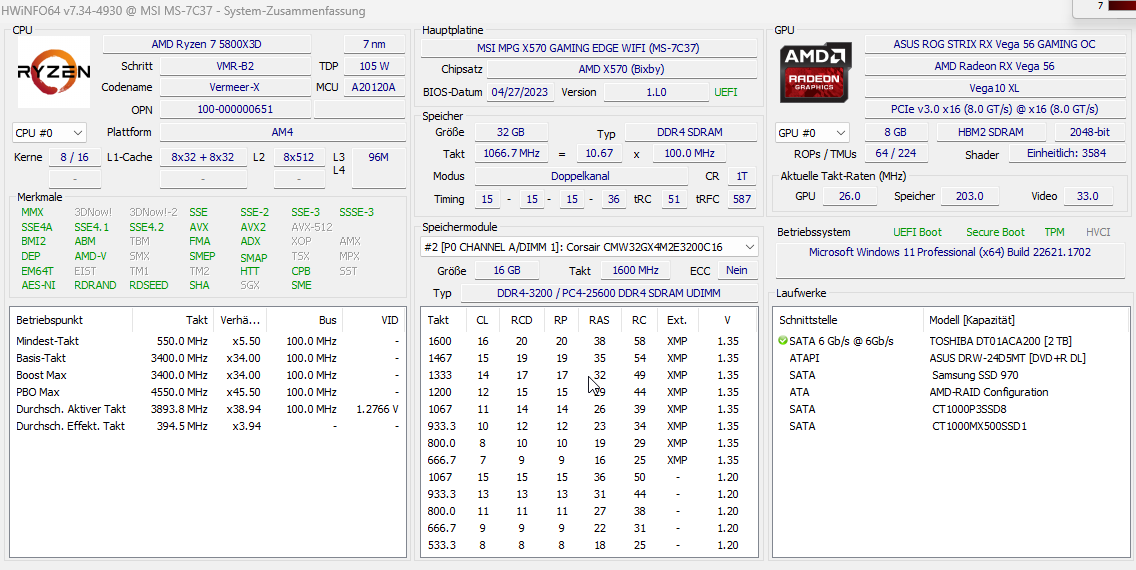Click the AMD Radeon RX Vega 56 field
Image resolution: width=1136 pixels, height=570 pixels.
993,66
